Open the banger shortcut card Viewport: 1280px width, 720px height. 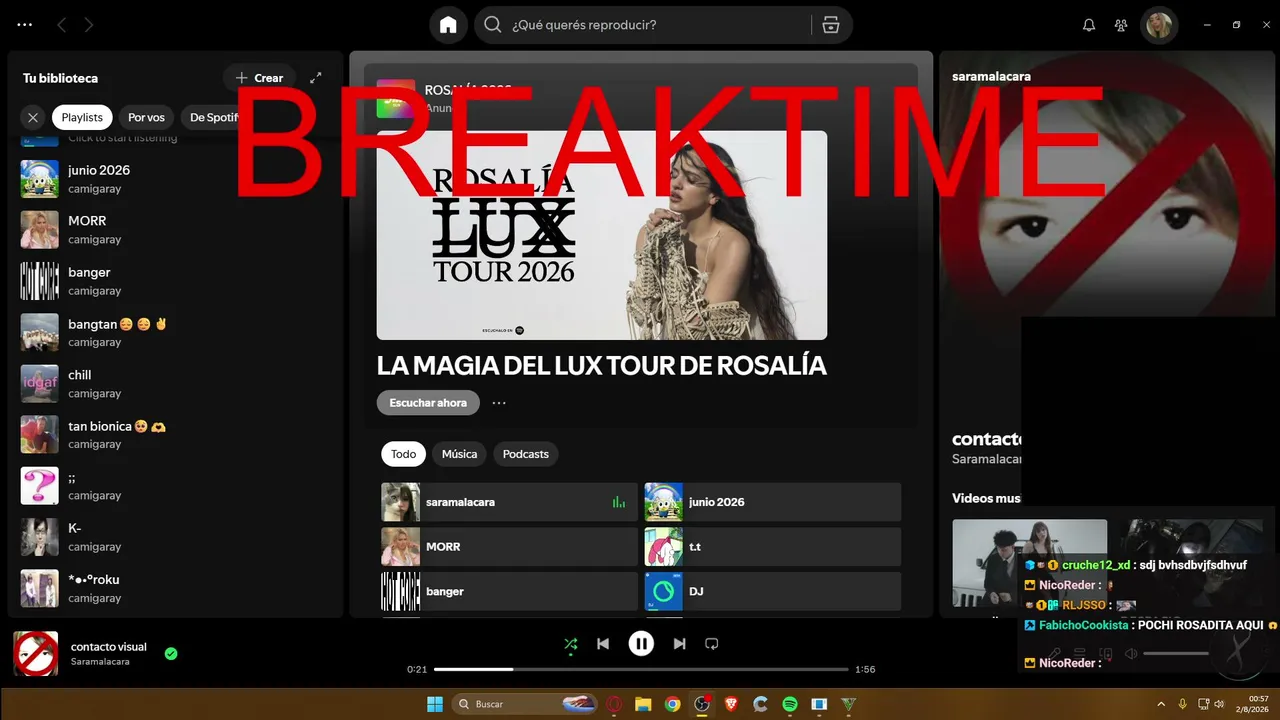[509, 592]
